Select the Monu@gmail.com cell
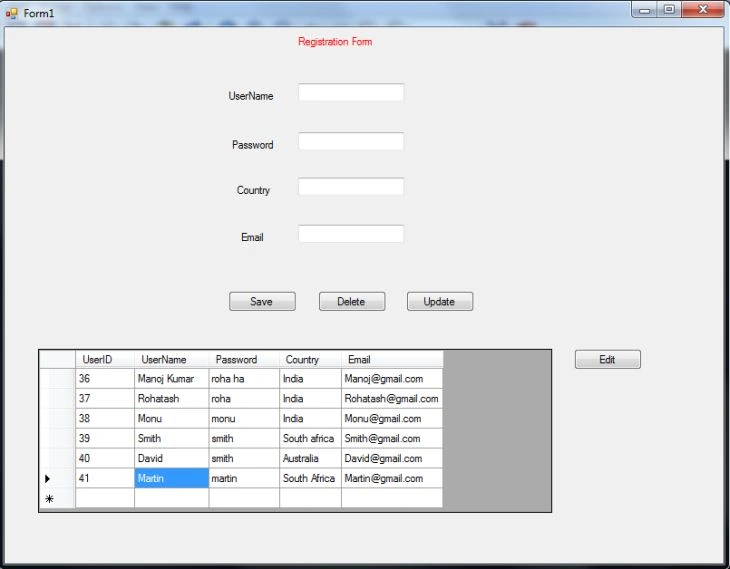Viewport: 730px width, 569px height. click(392, 418)
